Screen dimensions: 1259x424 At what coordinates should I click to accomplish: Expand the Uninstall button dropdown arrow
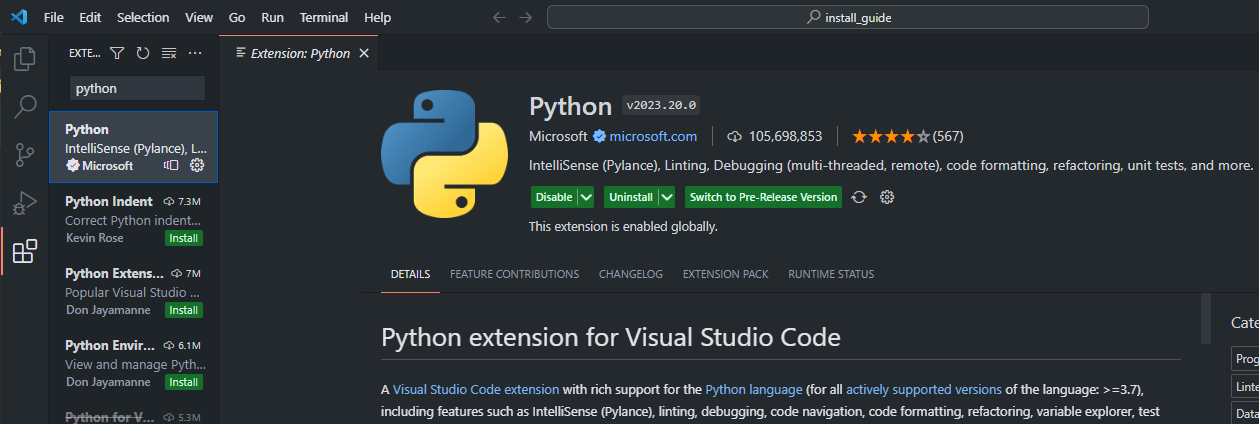(666, 197)
